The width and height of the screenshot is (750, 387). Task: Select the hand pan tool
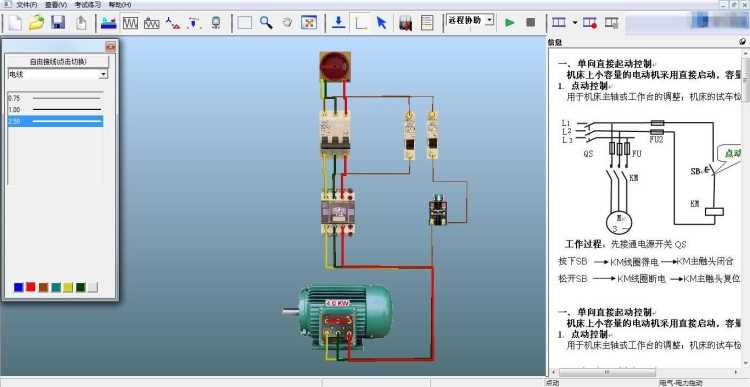pyautogui.click(x=287, y=22)
